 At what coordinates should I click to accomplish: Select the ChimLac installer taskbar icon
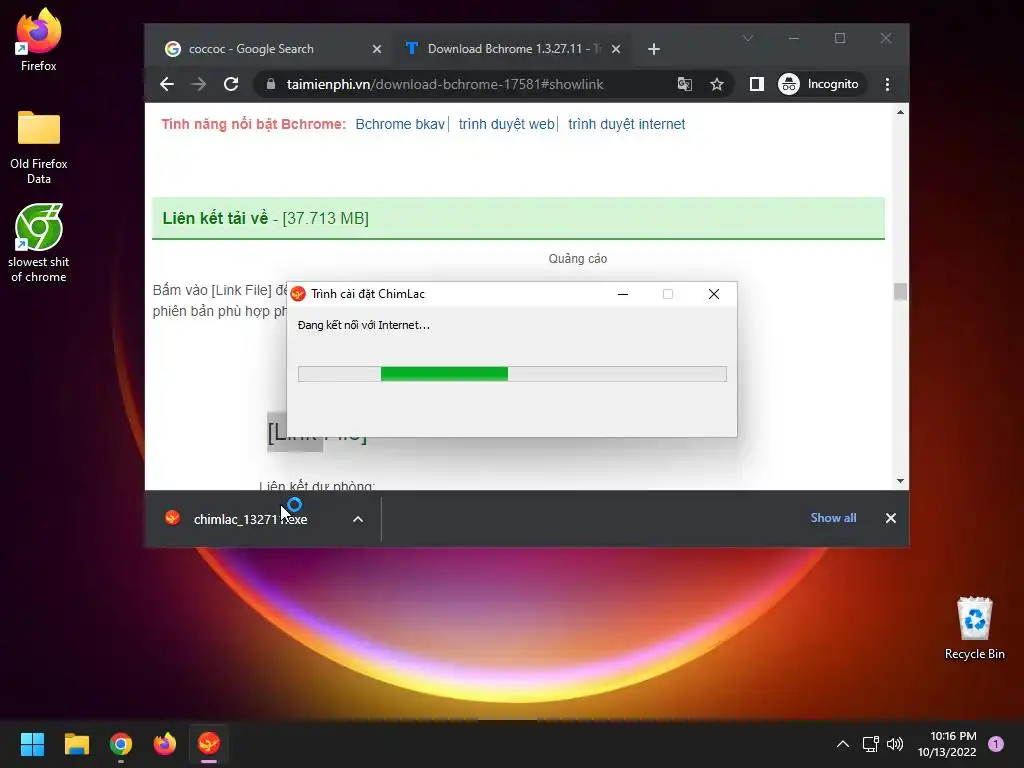pyautogui.click(x=209, y=744)
